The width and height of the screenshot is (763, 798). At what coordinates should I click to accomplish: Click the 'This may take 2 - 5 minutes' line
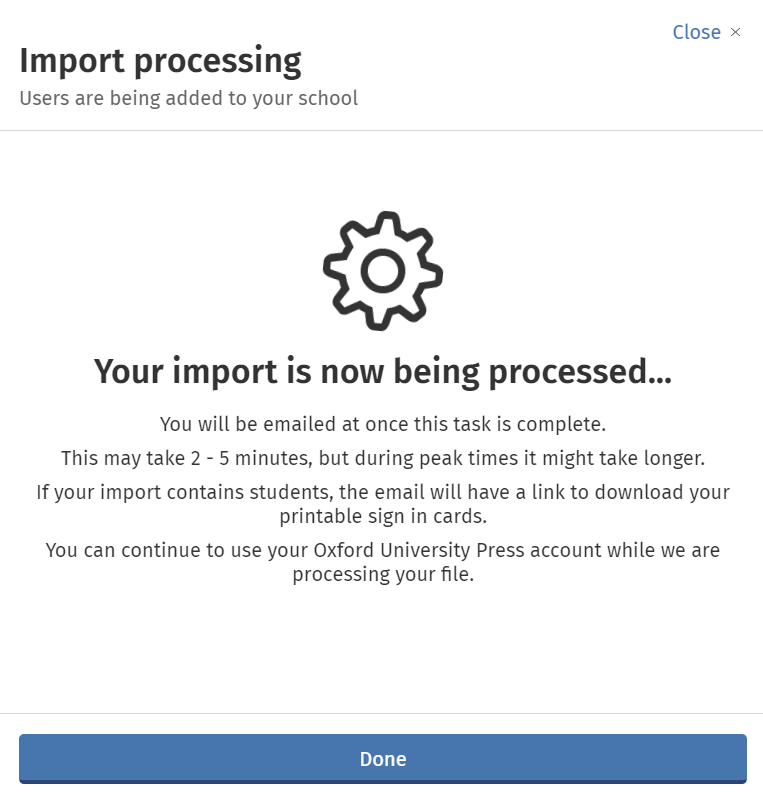(382, 459)
